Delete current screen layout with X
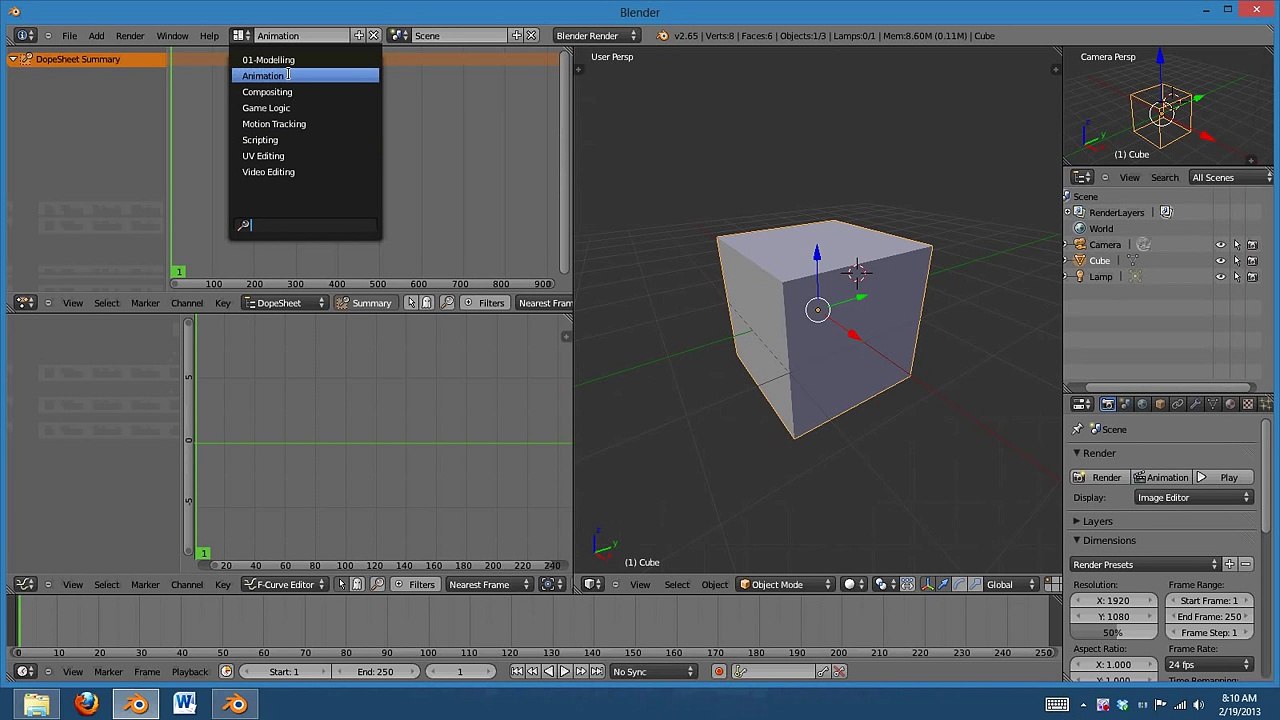1280x720 pixels. (373, 36)
